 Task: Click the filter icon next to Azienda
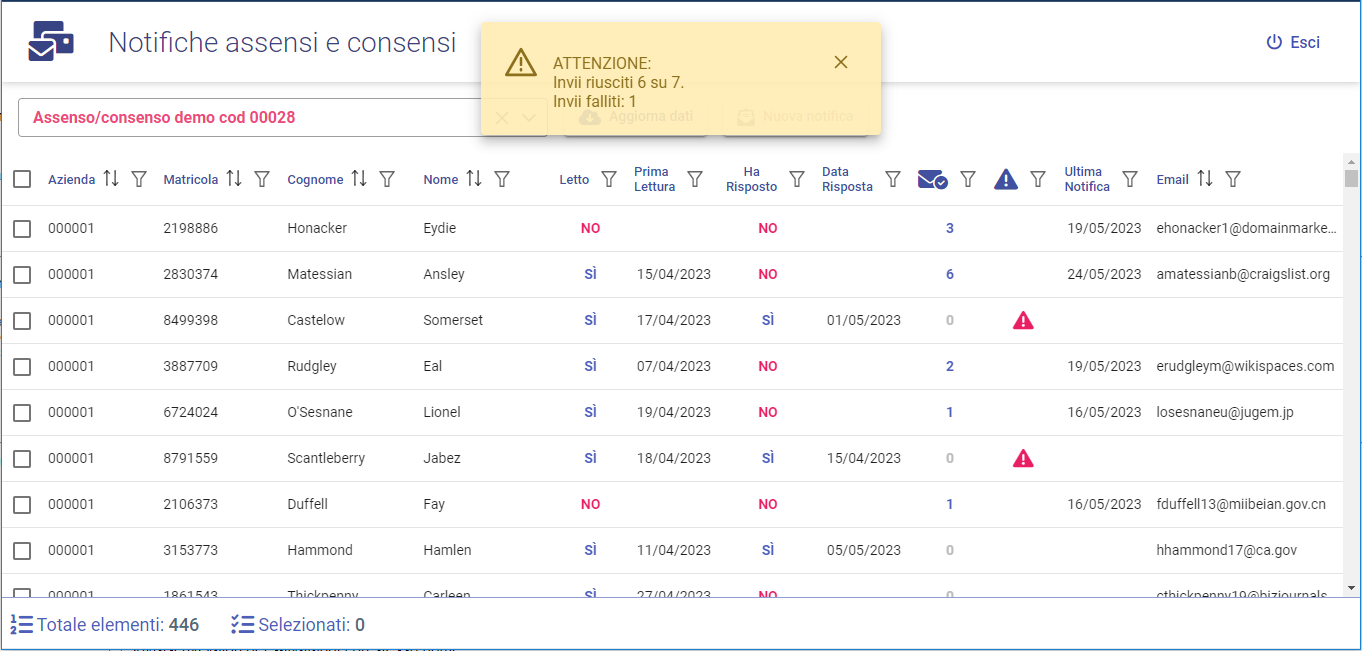139,179
